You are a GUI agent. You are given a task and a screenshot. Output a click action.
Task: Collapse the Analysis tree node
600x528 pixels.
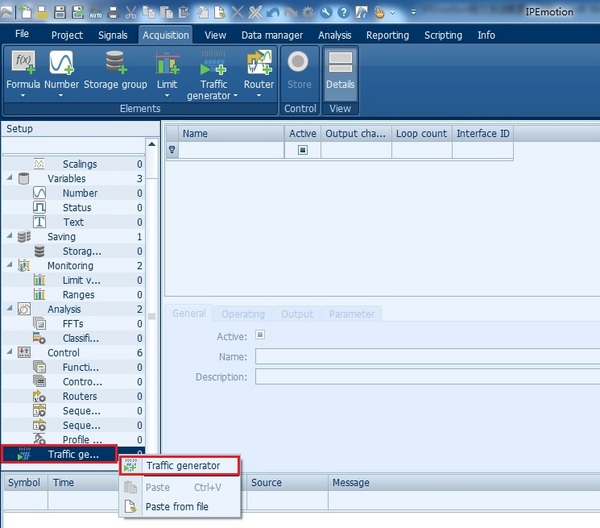click(x=10, y=308)
